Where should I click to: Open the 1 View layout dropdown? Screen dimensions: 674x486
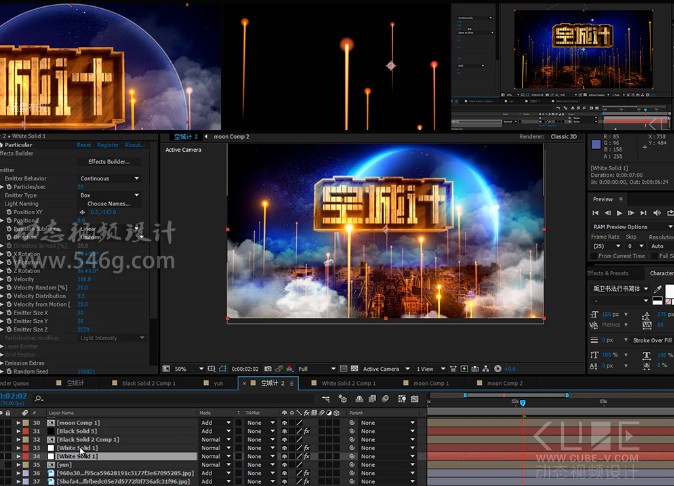pos(431,369)
